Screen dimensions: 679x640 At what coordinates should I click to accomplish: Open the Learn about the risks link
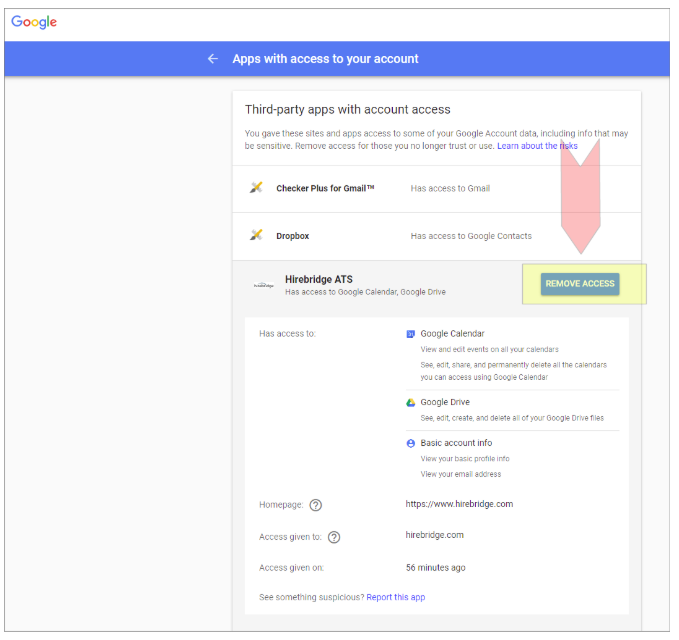point(537,146)
